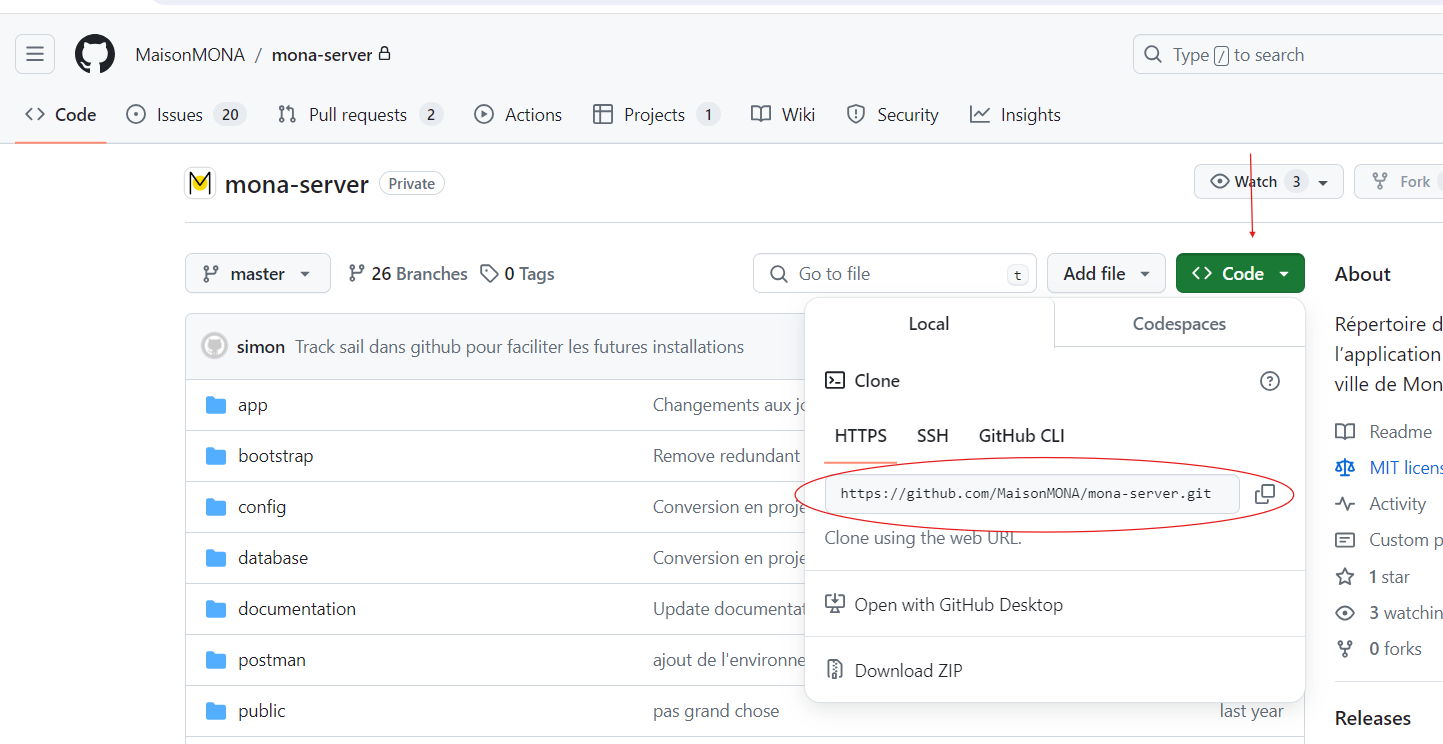Click the Clone help question-mark icon
This screenshot has height=744, width=1443.
tap(1270, 381)
